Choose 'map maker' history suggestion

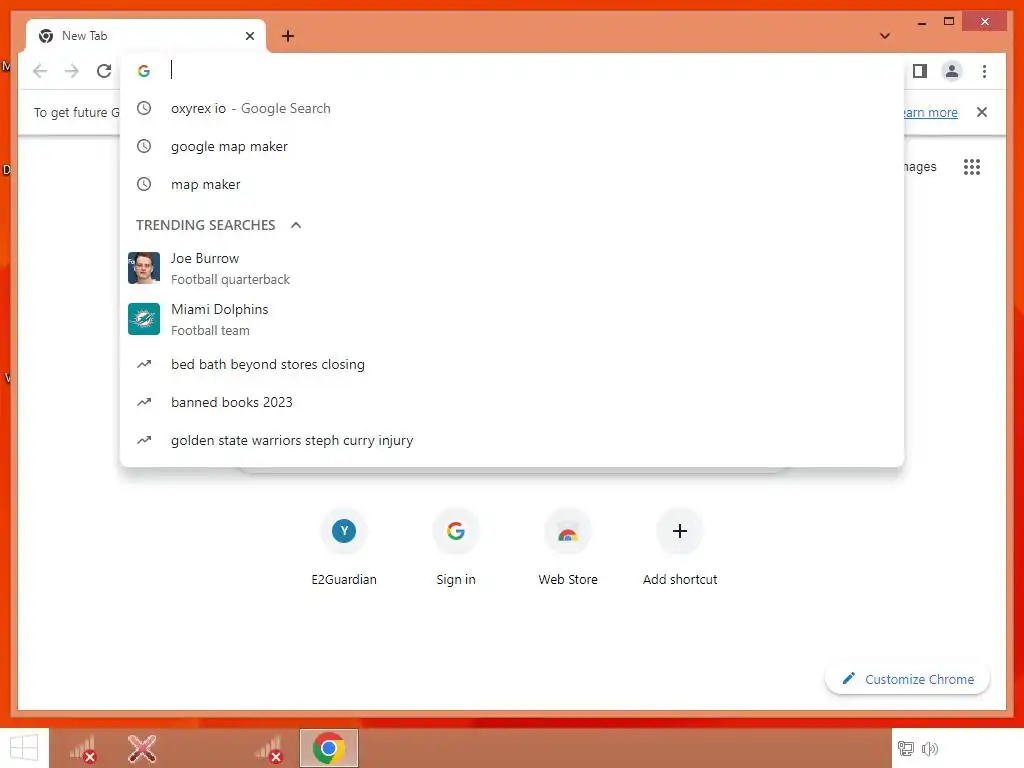point(512,184)
